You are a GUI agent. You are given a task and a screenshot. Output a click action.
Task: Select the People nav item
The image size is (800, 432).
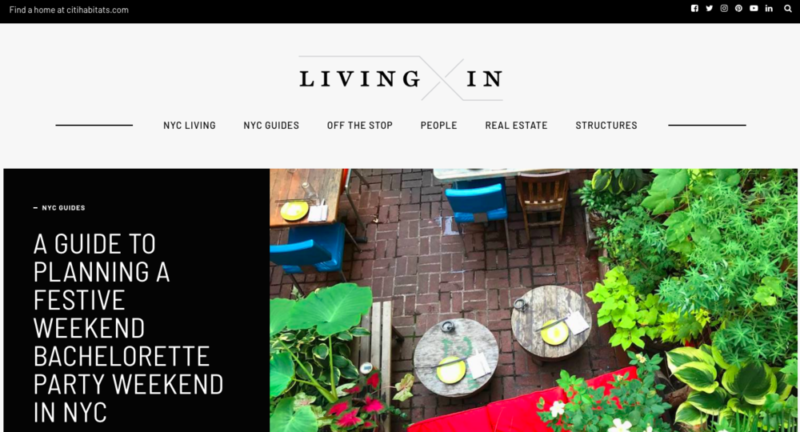[439, 125]
